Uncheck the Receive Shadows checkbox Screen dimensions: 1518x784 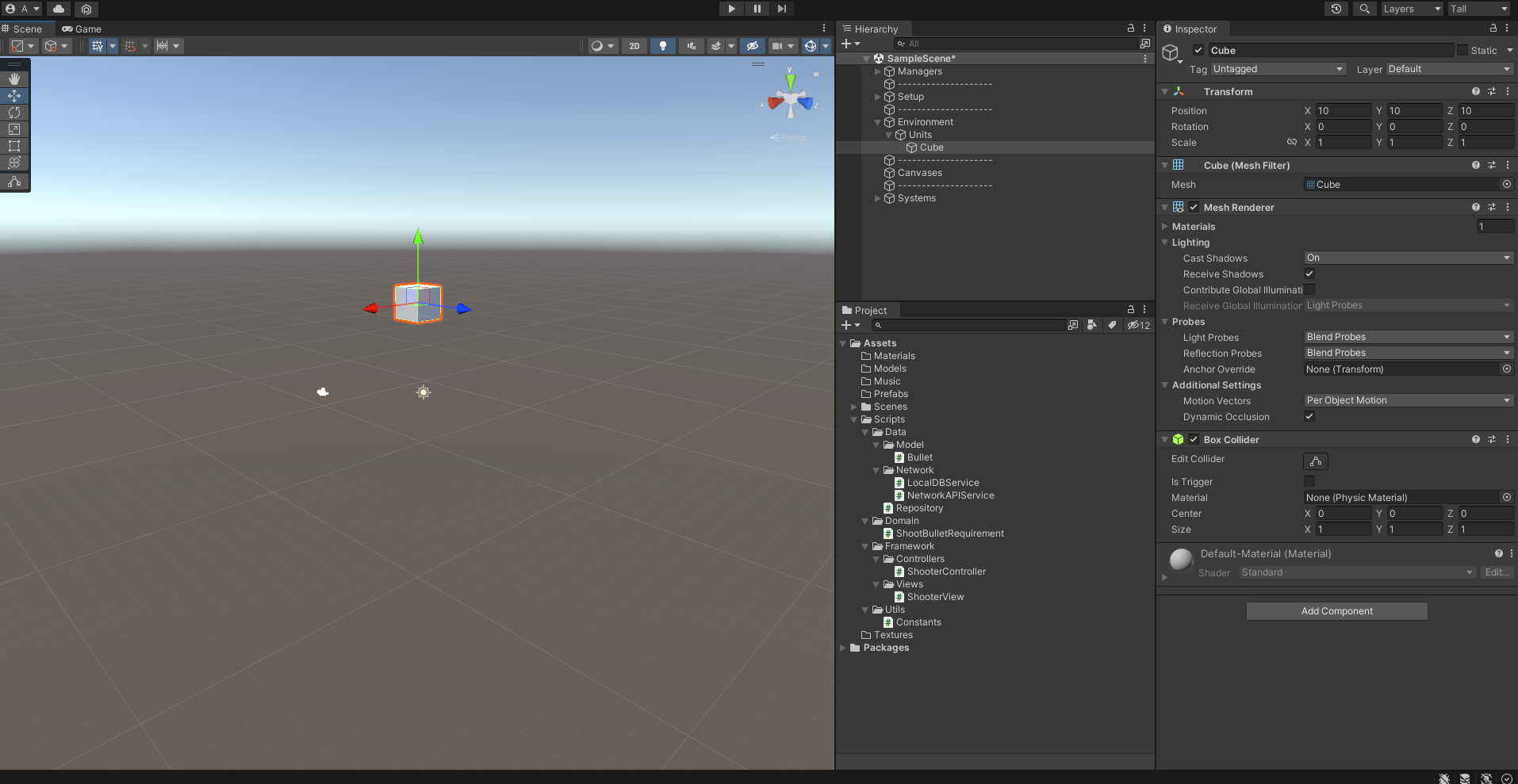(1309, 273)
